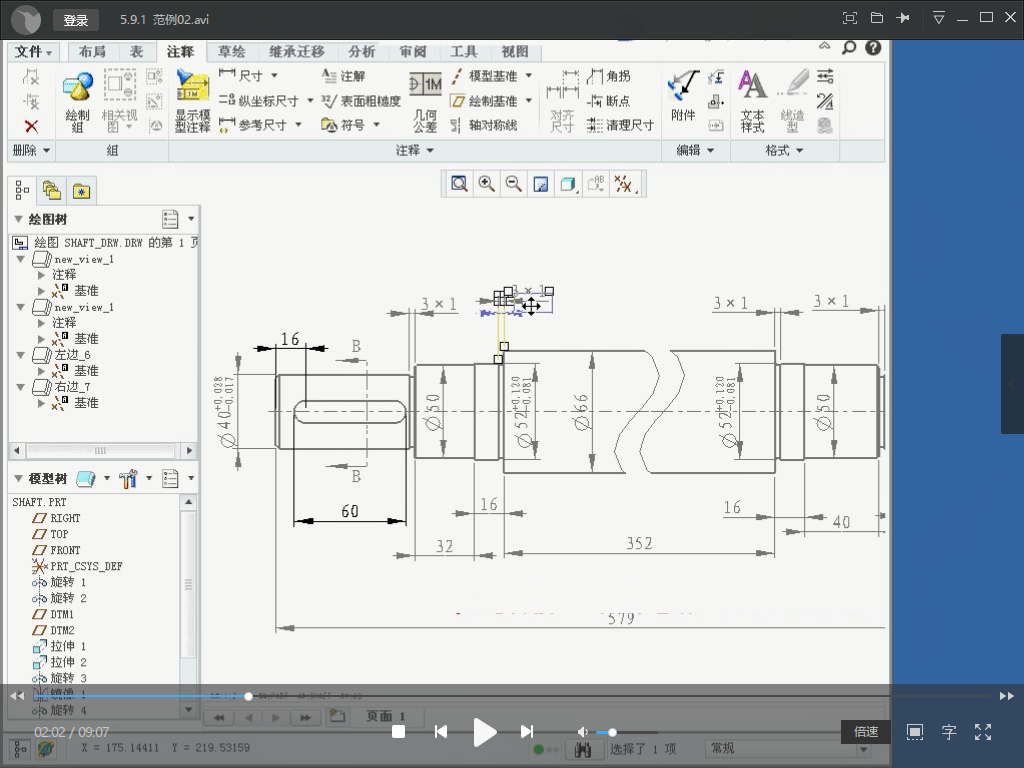Open the 模型基准 model datum dropdown
This screenshot has width=1024, height=768.
(528, 76)
